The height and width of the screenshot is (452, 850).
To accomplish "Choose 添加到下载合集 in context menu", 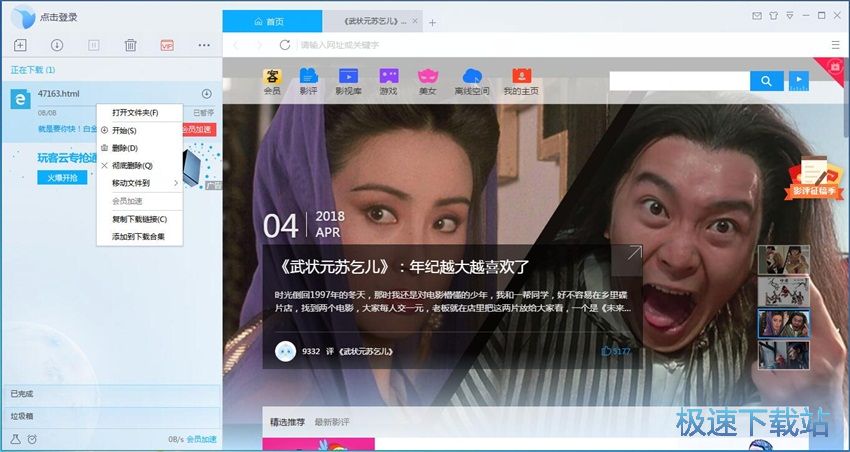I will coord(140,236).
